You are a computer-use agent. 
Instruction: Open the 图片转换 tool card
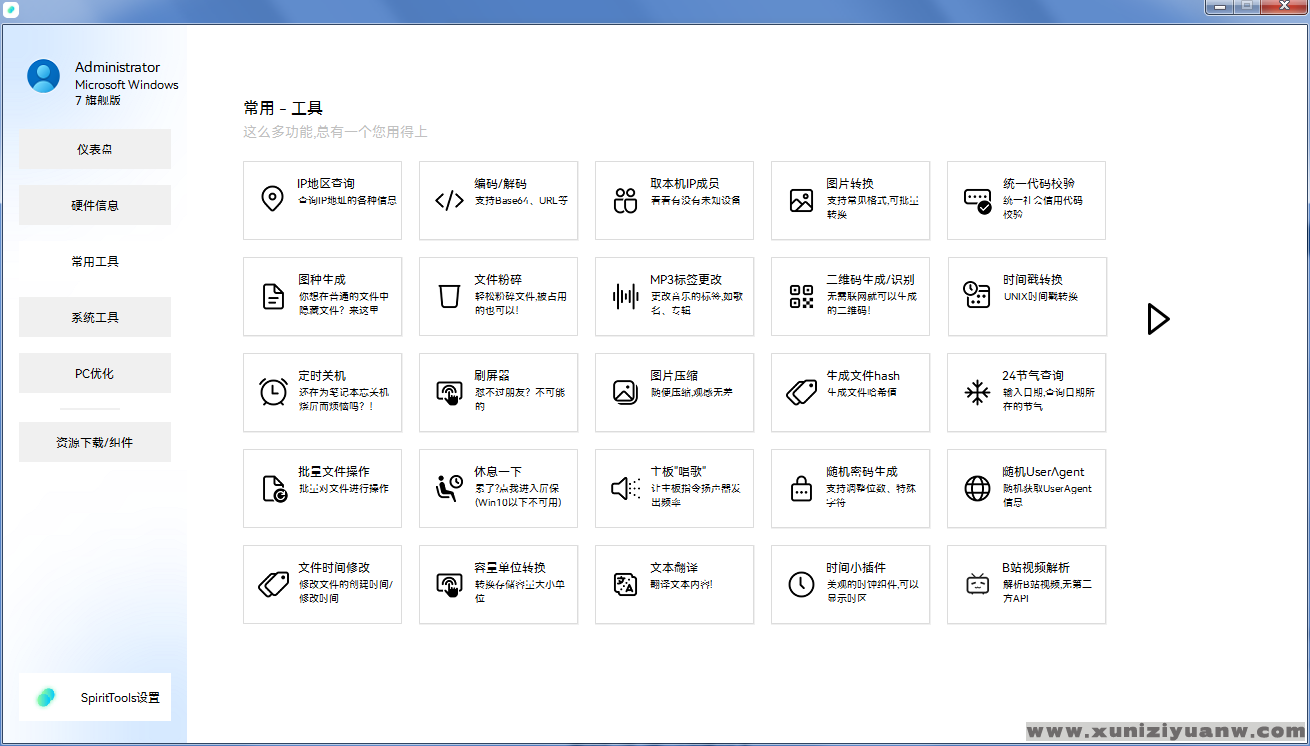tap(850, 200)
